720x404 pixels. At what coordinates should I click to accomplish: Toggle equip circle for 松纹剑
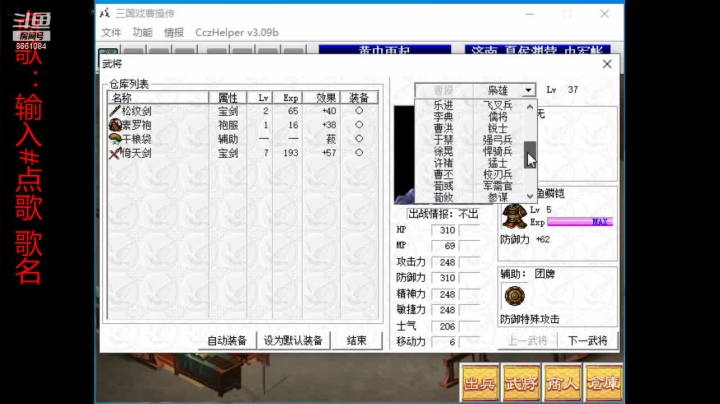pyautogui.click(x=359, y=111)
